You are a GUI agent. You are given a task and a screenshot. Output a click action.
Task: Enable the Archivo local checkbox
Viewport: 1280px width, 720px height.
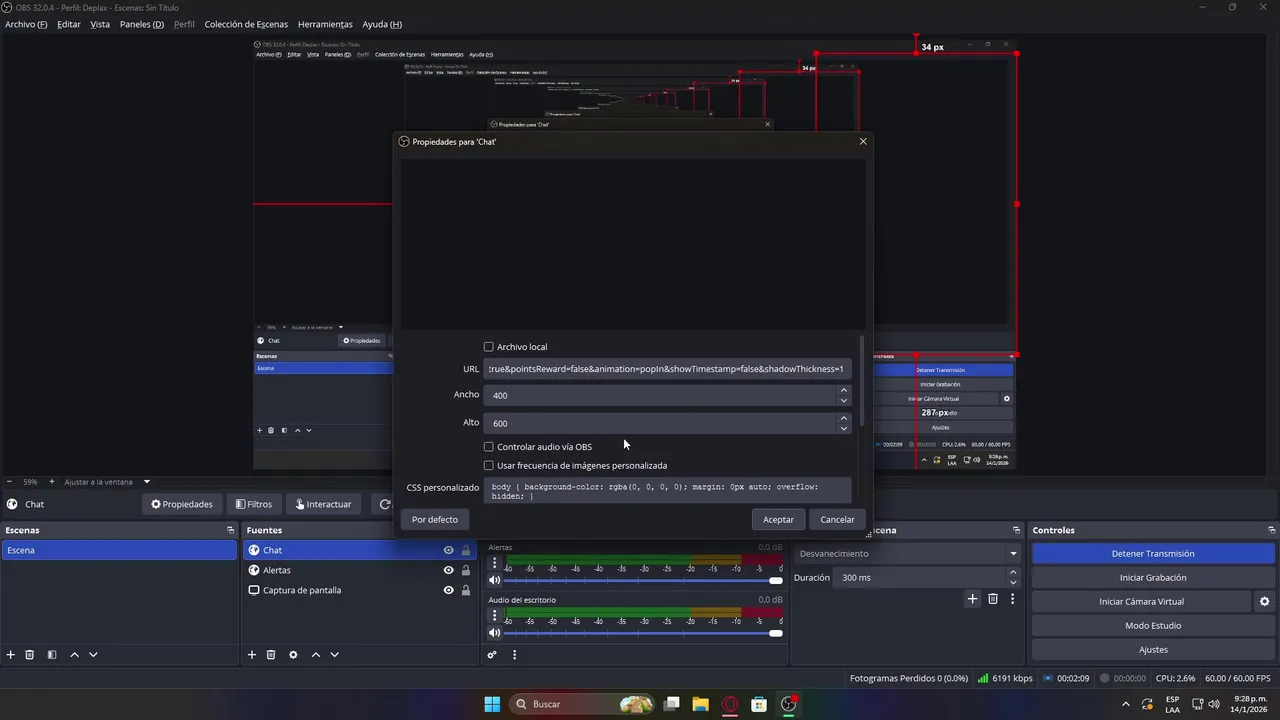tap(489, 347)
